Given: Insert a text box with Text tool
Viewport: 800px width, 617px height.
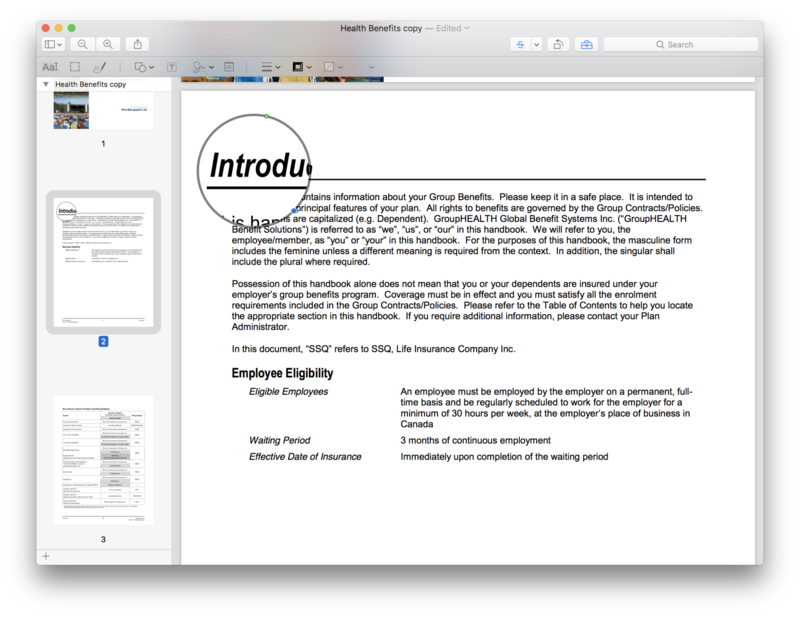Looking at the screenshot, I should 172,67.
